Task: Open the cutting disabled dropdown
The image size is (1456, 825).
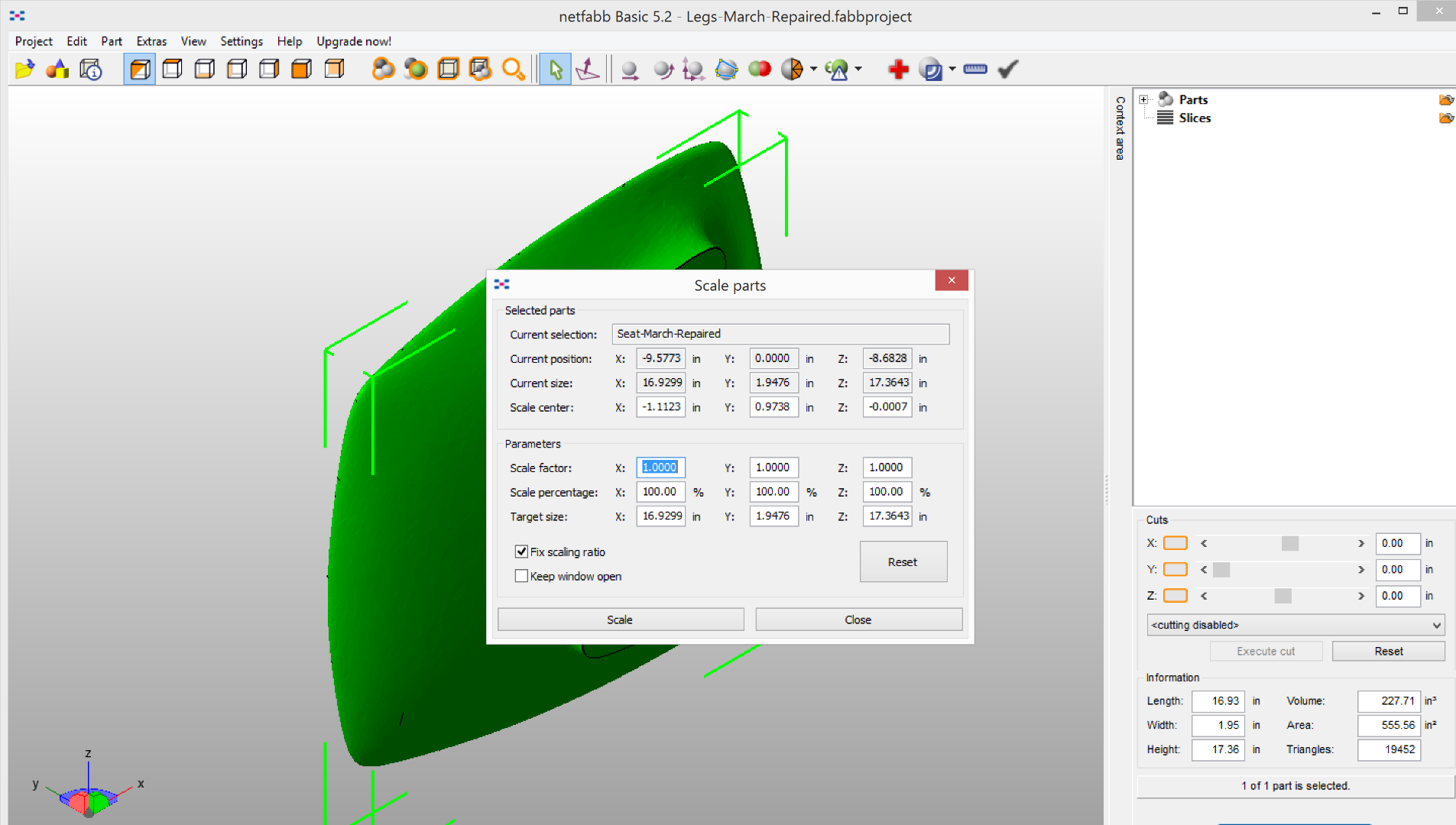Action: [1295, 625]
